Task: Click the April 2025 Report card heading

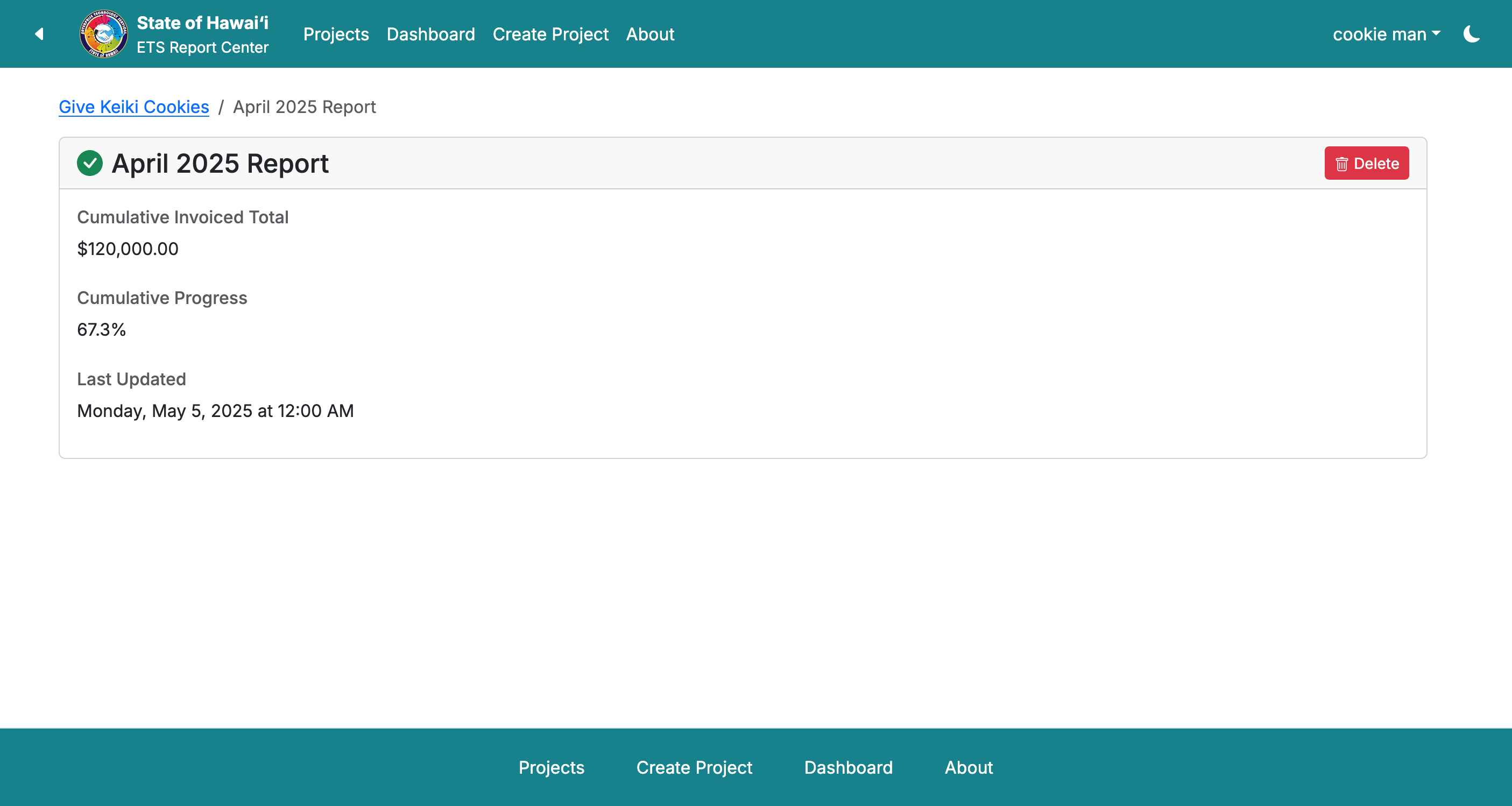Action: [x=220, y=163]
